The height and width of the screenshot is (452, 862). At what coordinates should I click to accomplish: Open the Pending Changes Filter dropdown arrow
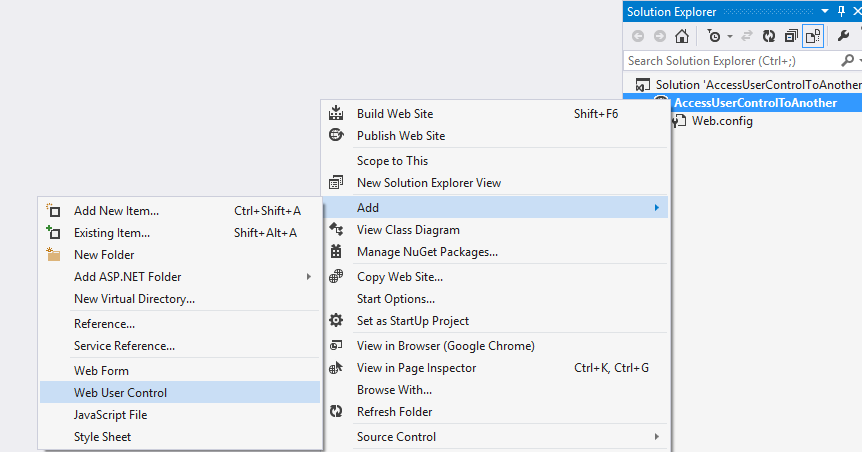[x=730, y=36]
